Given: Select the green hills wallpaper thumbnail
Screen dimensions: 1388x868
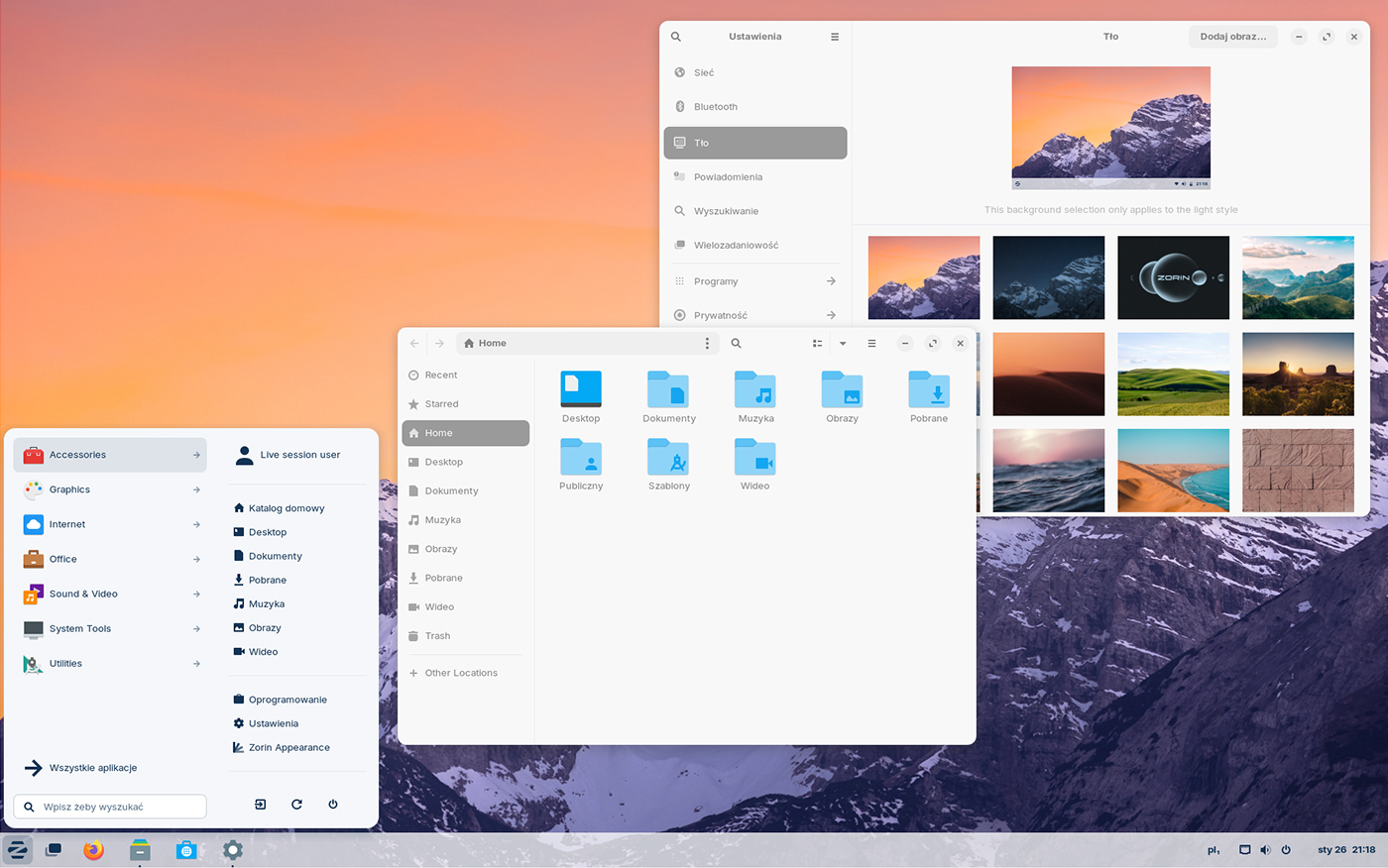Looking at the screenshot, I should (1173, 375).
